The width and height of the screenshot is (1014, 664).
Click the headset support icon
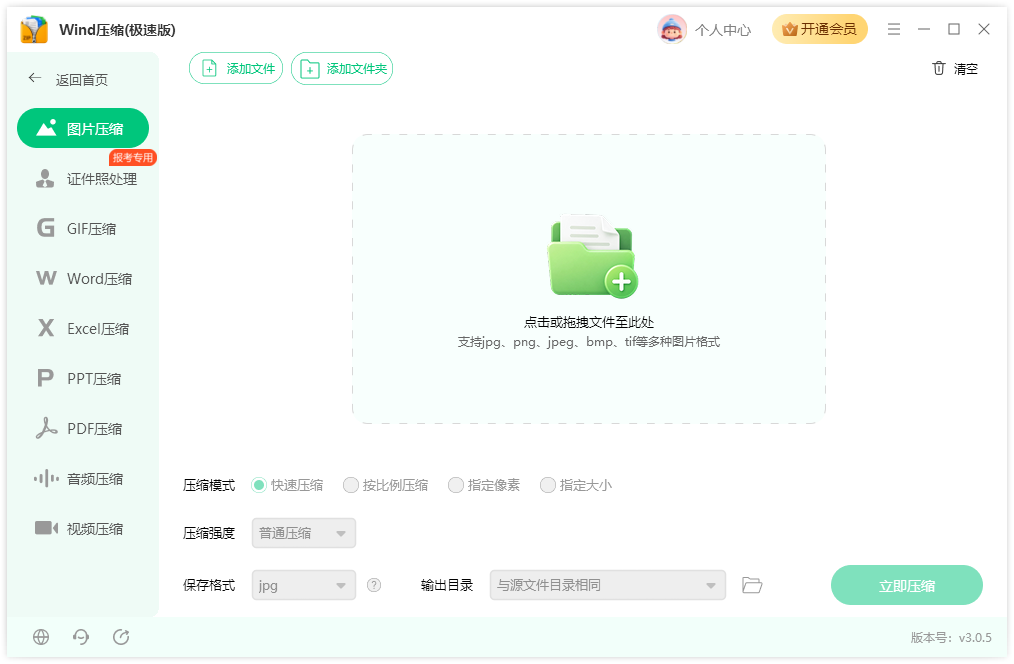click(81, 637)
